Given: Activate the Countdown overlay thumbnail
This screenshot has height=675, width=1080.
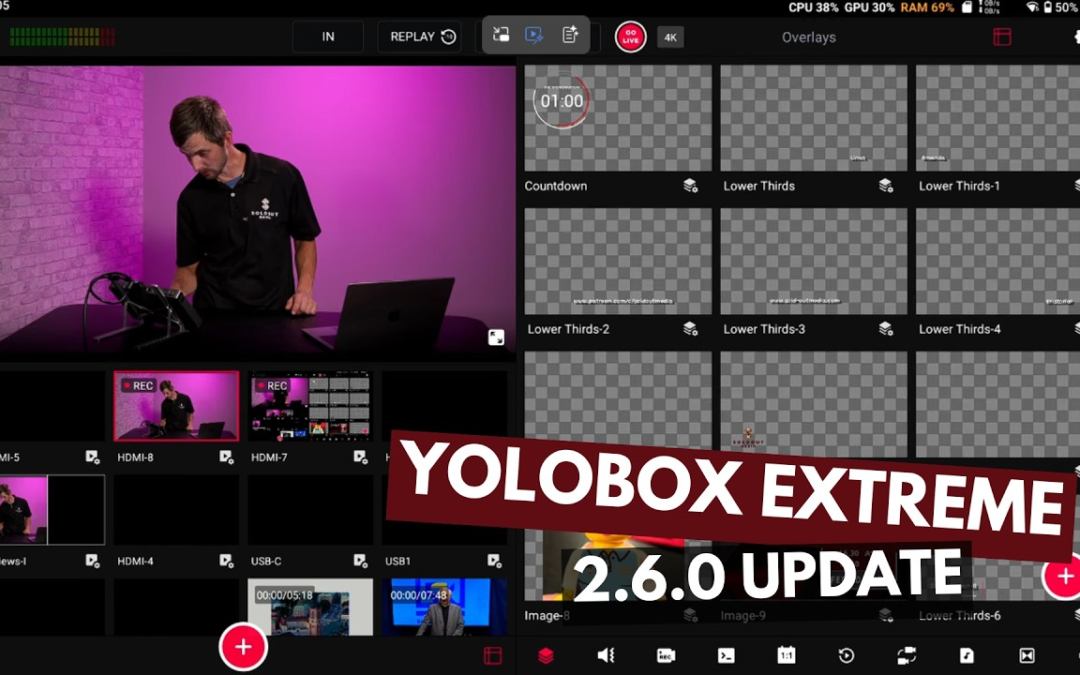Looking at the screenshot, I should (618, 118).
